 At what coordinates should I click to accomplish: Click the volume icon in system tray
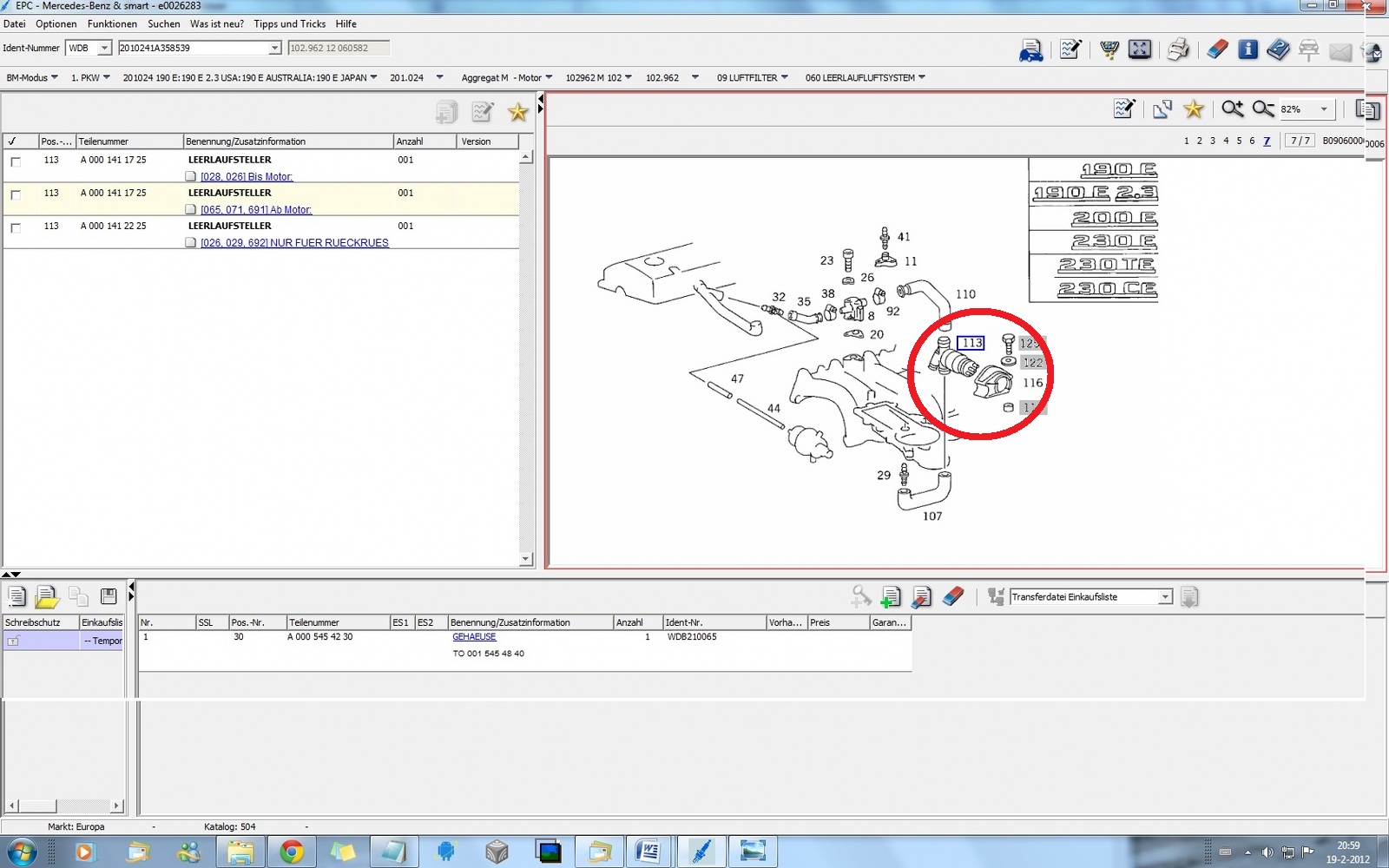pos(1267,852)
